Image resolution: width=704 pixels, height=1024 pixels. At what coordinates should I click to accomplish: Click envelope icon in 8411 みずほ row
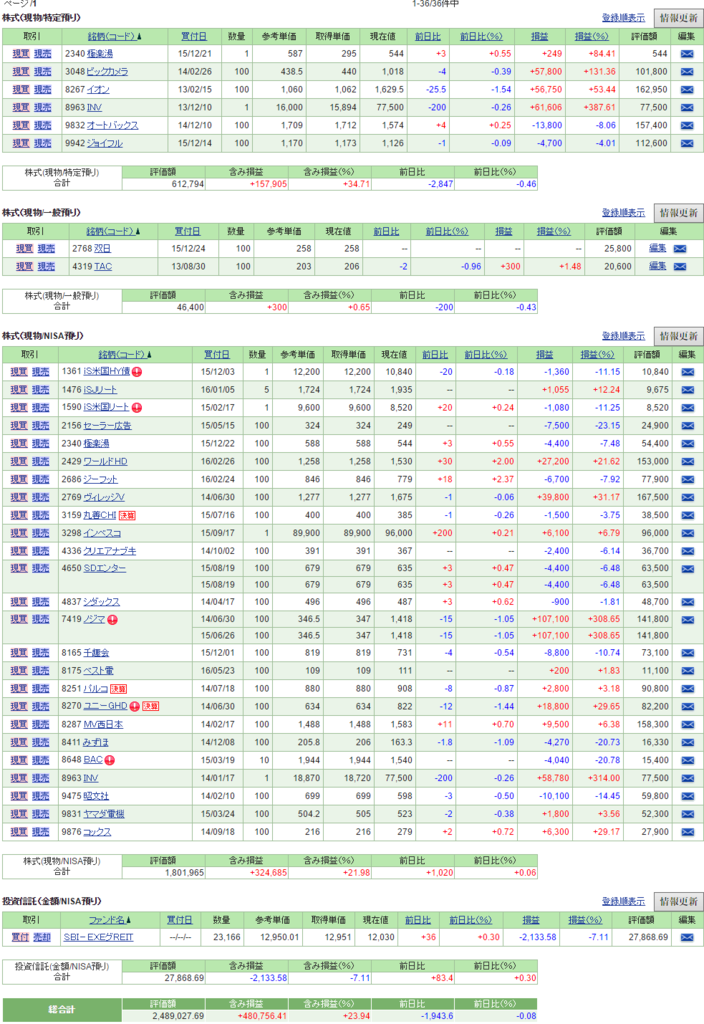686,743
